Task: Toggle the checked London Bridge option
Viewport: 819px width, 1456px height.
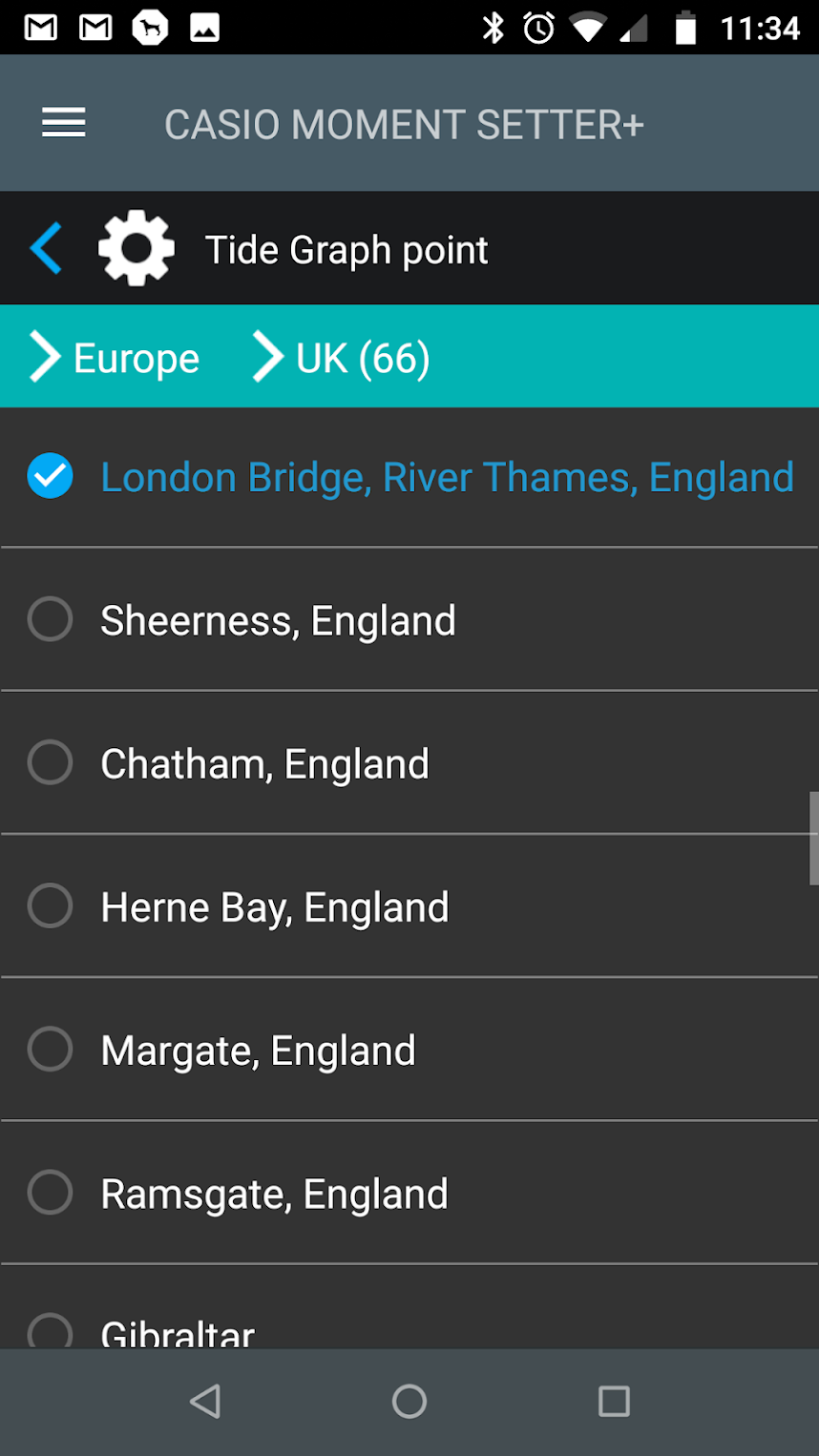Action: pos(50,476)
